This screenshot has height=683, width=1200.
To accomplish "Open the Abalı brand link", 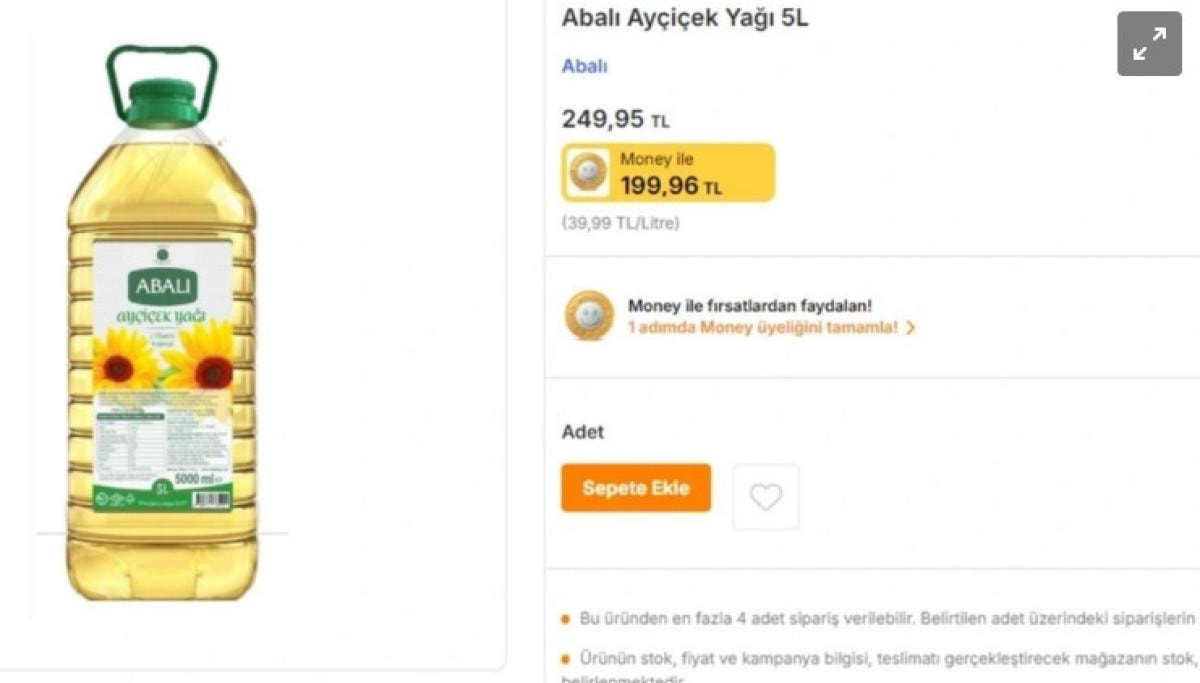I will point(584,66).
